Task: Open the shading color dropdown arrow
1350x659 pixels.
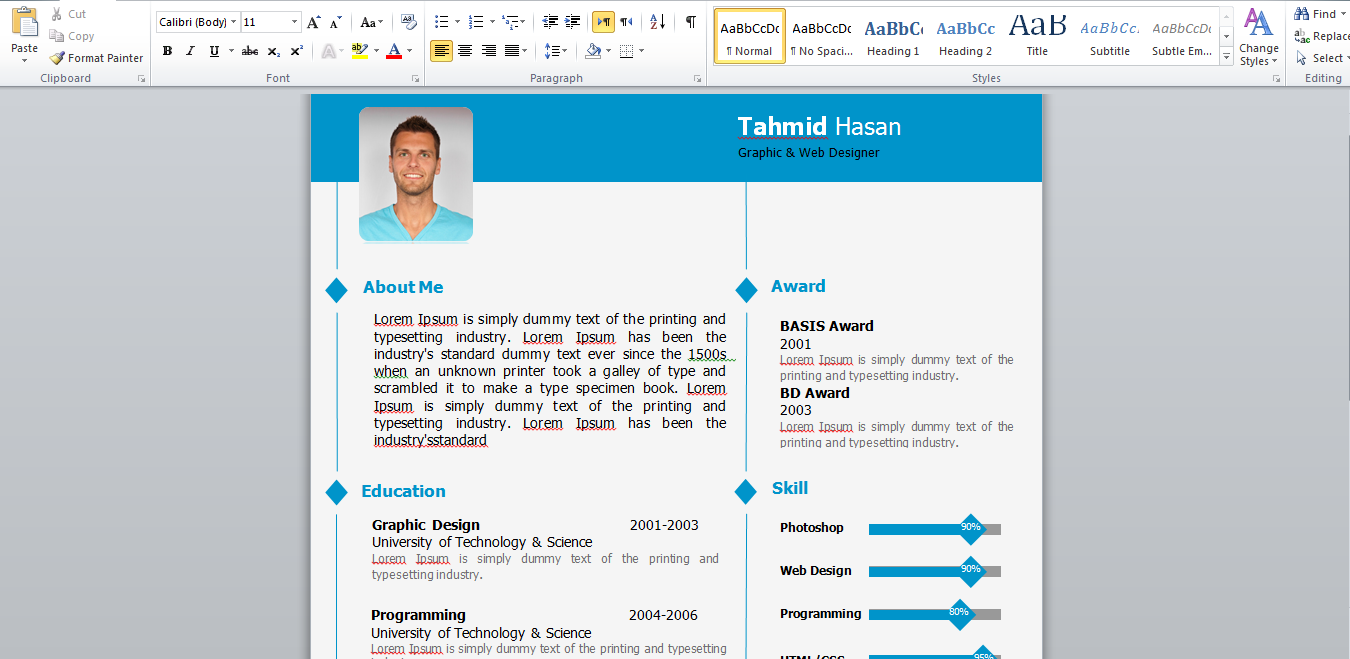Action: pos(608,51)
